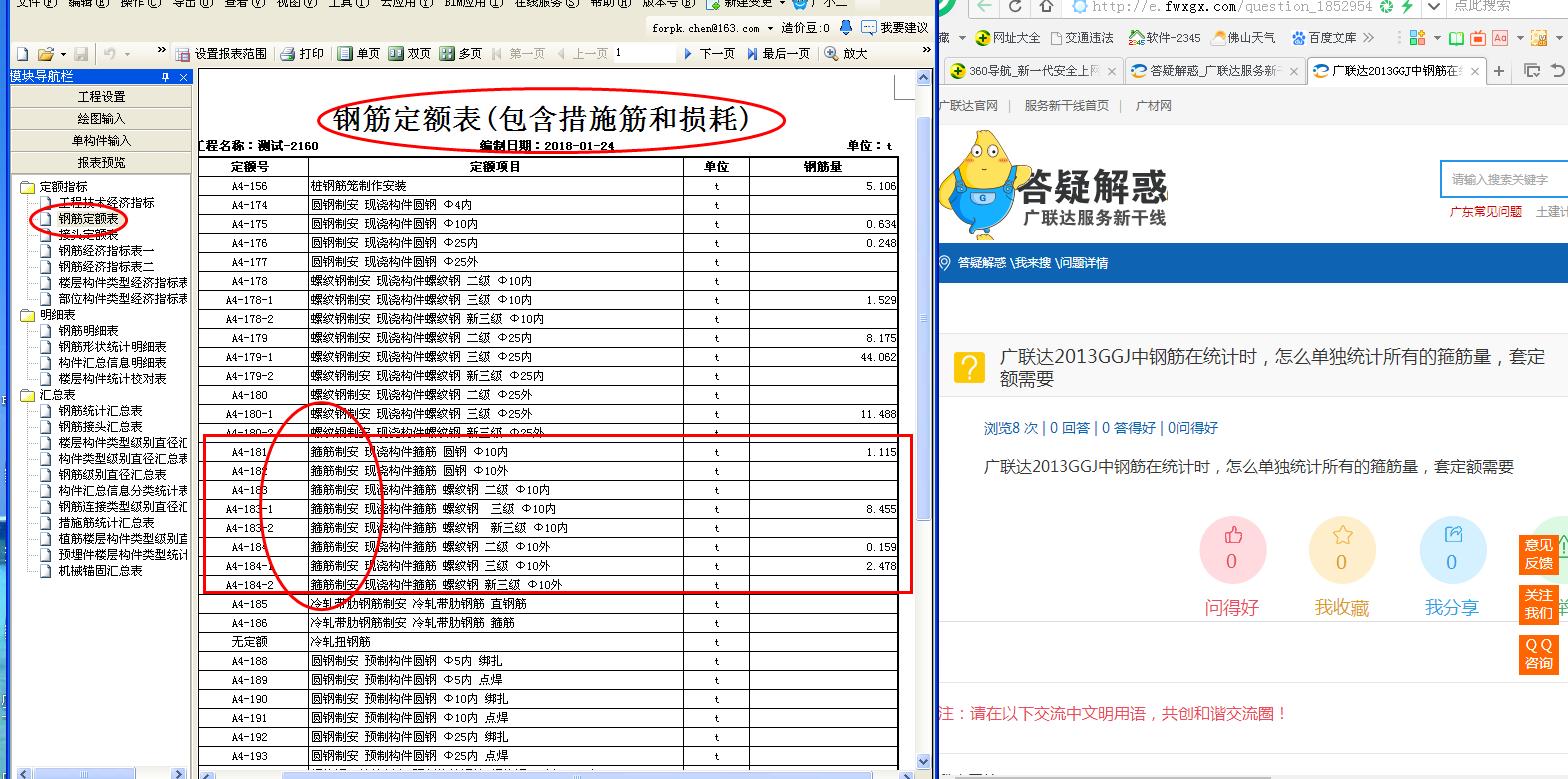Open the 工程设置 module
Image resolution: width=1568 pixels, height=779 pixels.
[101, 97]
